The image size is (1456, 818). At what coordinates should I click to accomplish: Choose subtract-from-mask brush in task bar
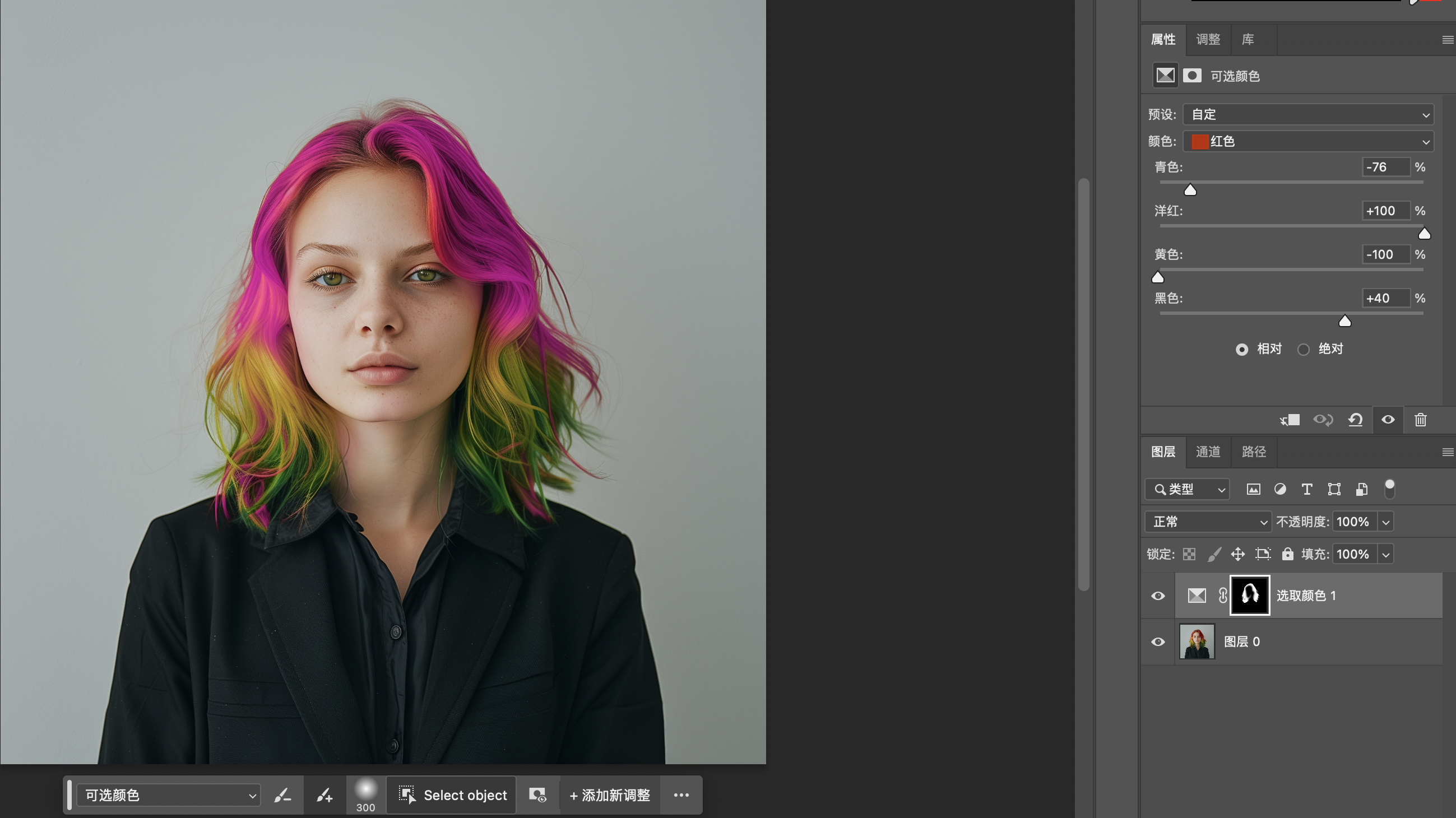[282, 796]
